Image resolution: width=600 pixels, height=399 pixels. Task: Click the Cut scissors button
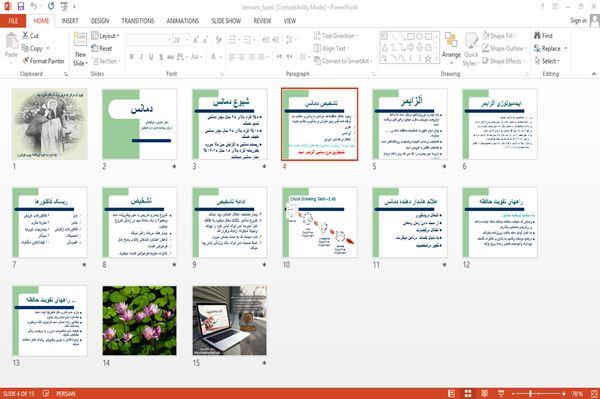(30, 36)
